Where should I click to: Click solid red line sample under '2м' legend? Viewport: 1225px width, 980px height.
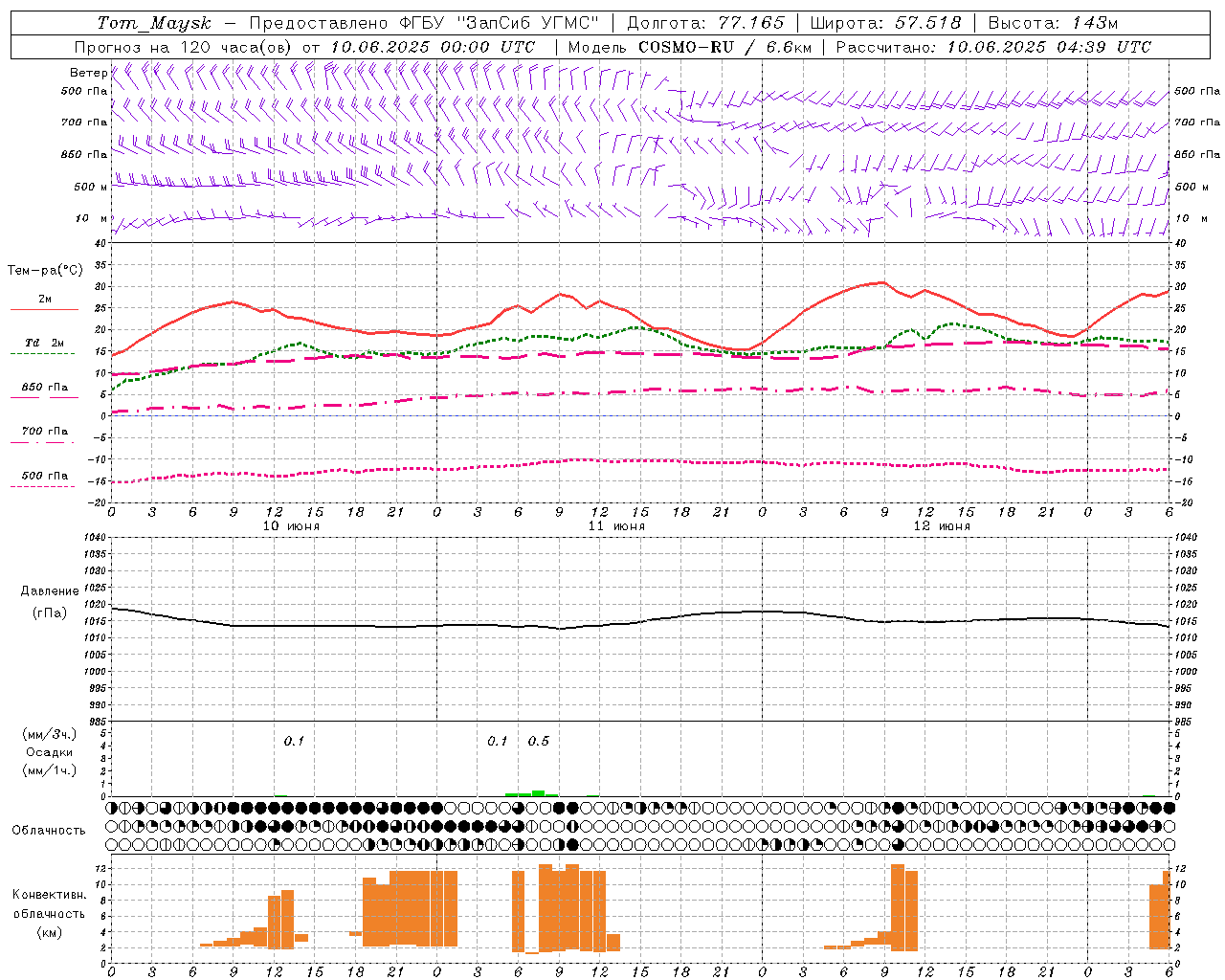click(x=44, y=310)
